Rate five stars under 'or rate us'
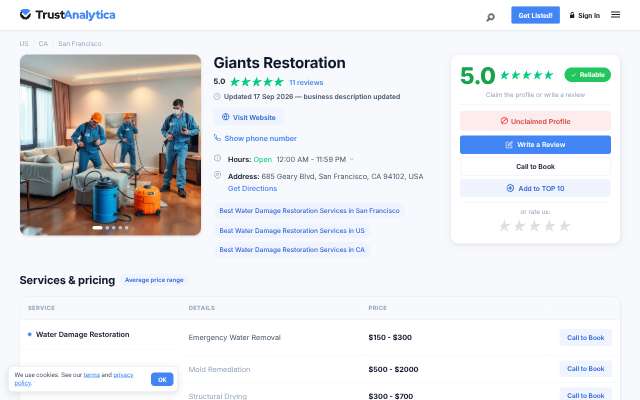 564,226
